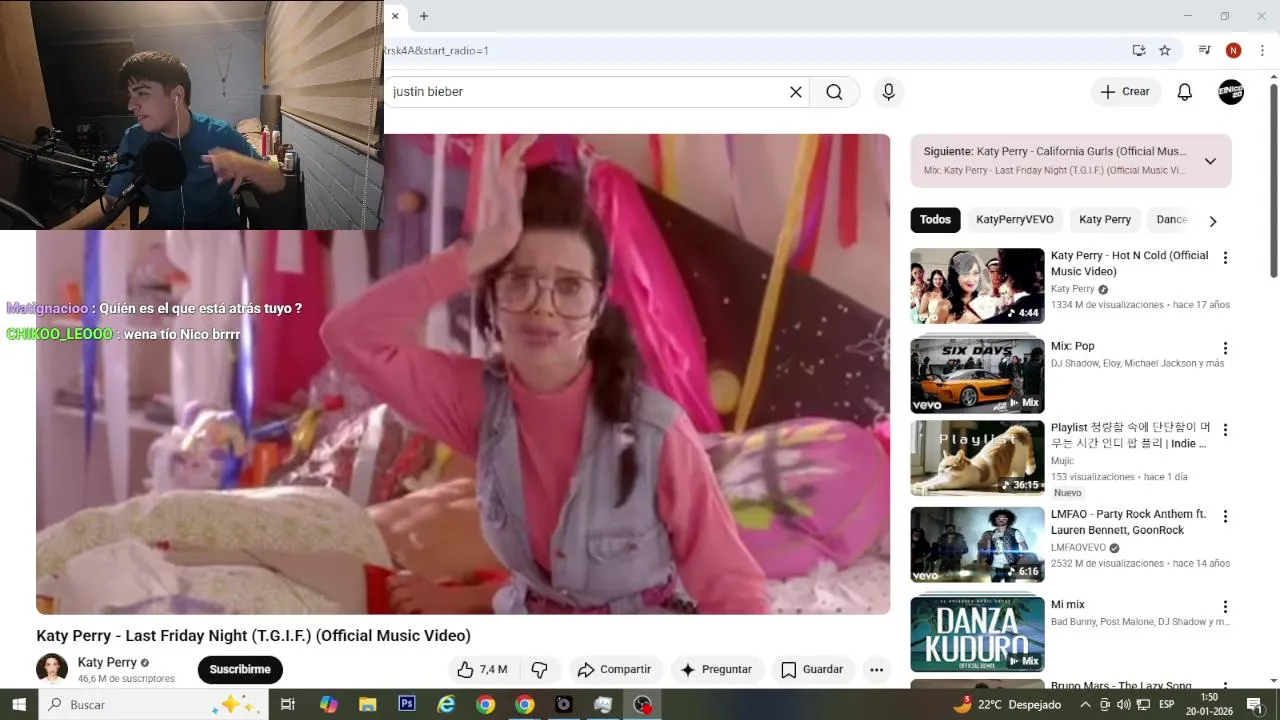Bookmark this page with the star icon
1280x720 pixels.
pos(1165,50)
